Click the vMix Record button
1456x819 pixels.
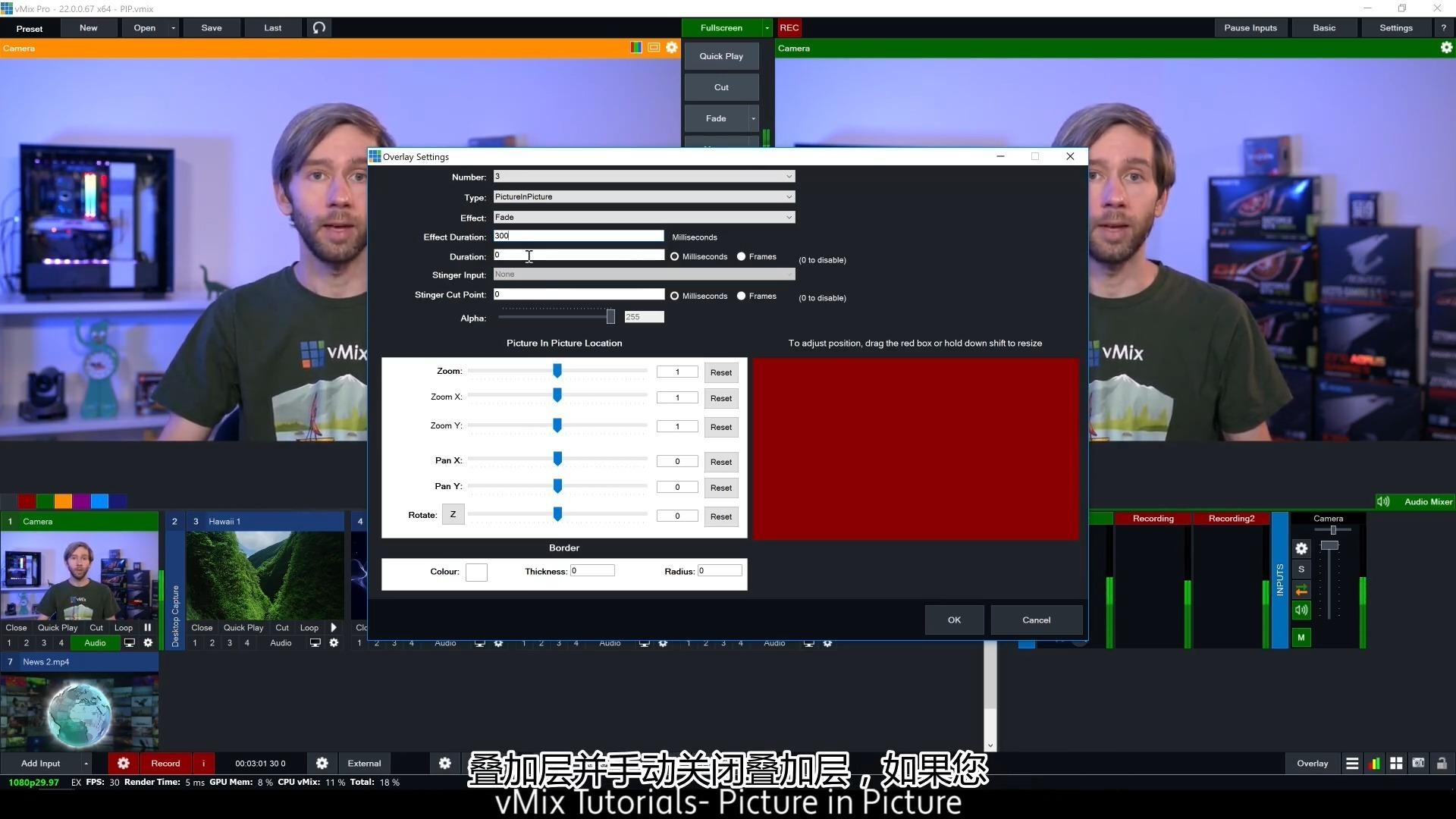[164, 763]
